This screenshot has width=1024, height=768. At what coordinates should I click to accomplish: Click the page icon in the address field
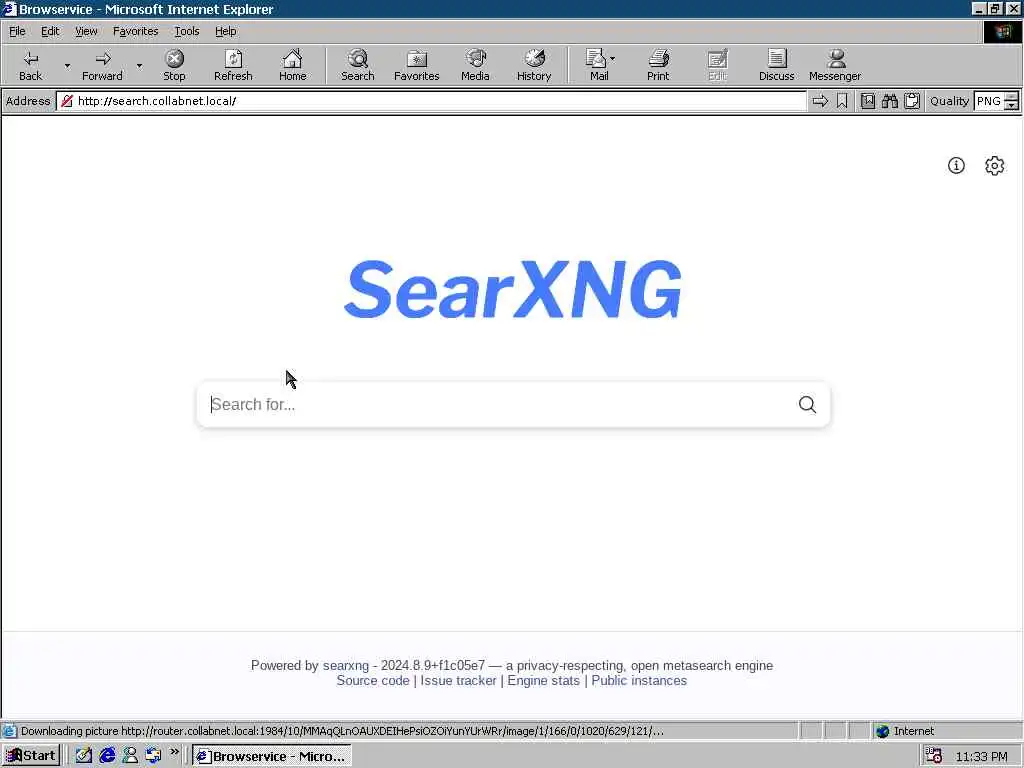coord(67,101)
